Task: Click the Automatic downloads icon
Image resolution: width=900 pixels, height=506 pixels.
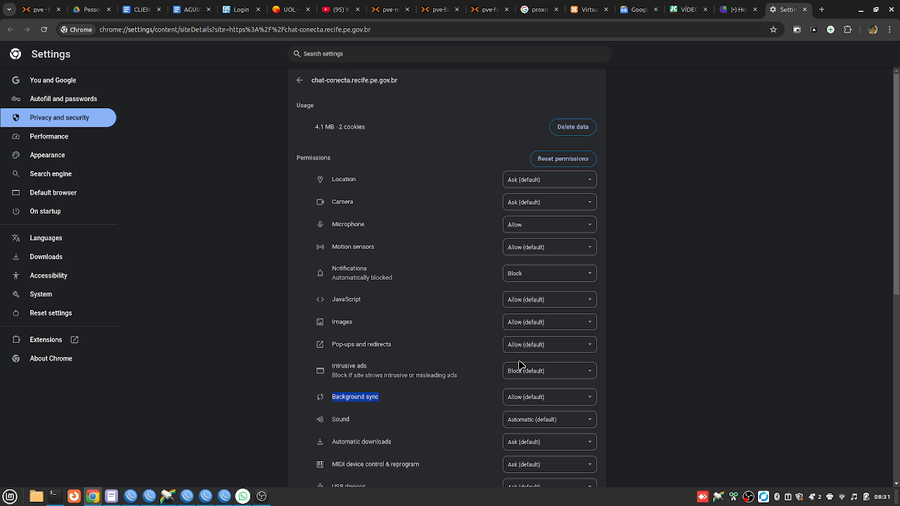Action: point(320,442)
